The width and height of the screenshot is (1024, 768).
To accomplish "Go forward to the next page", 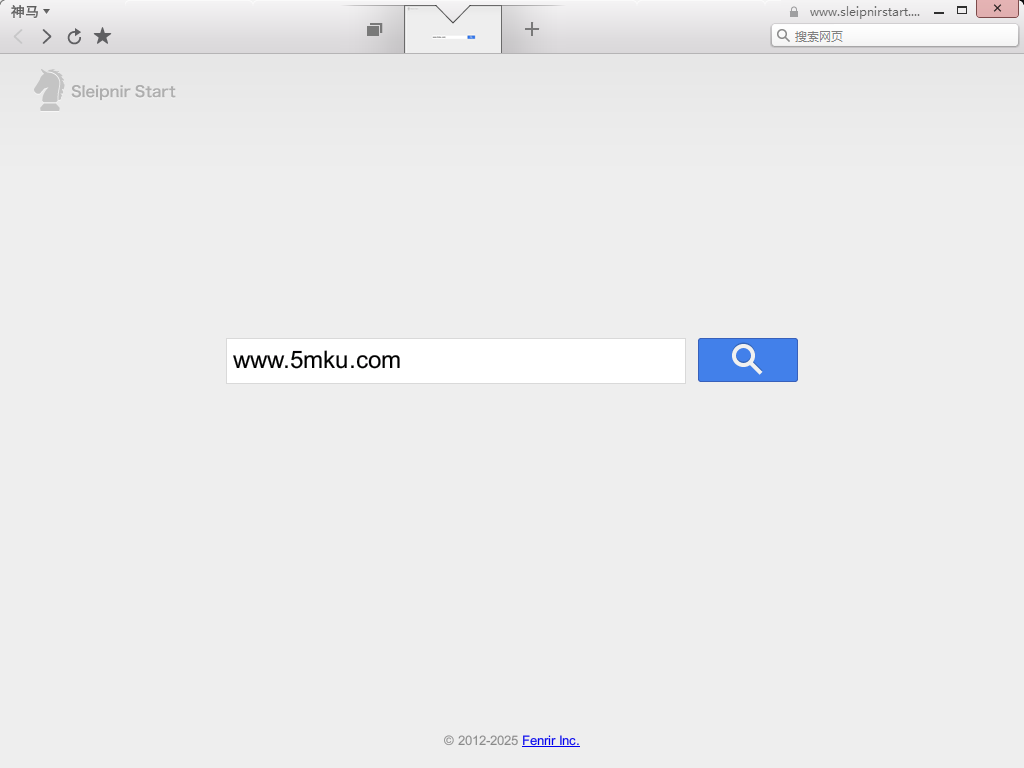I will 46,37.
